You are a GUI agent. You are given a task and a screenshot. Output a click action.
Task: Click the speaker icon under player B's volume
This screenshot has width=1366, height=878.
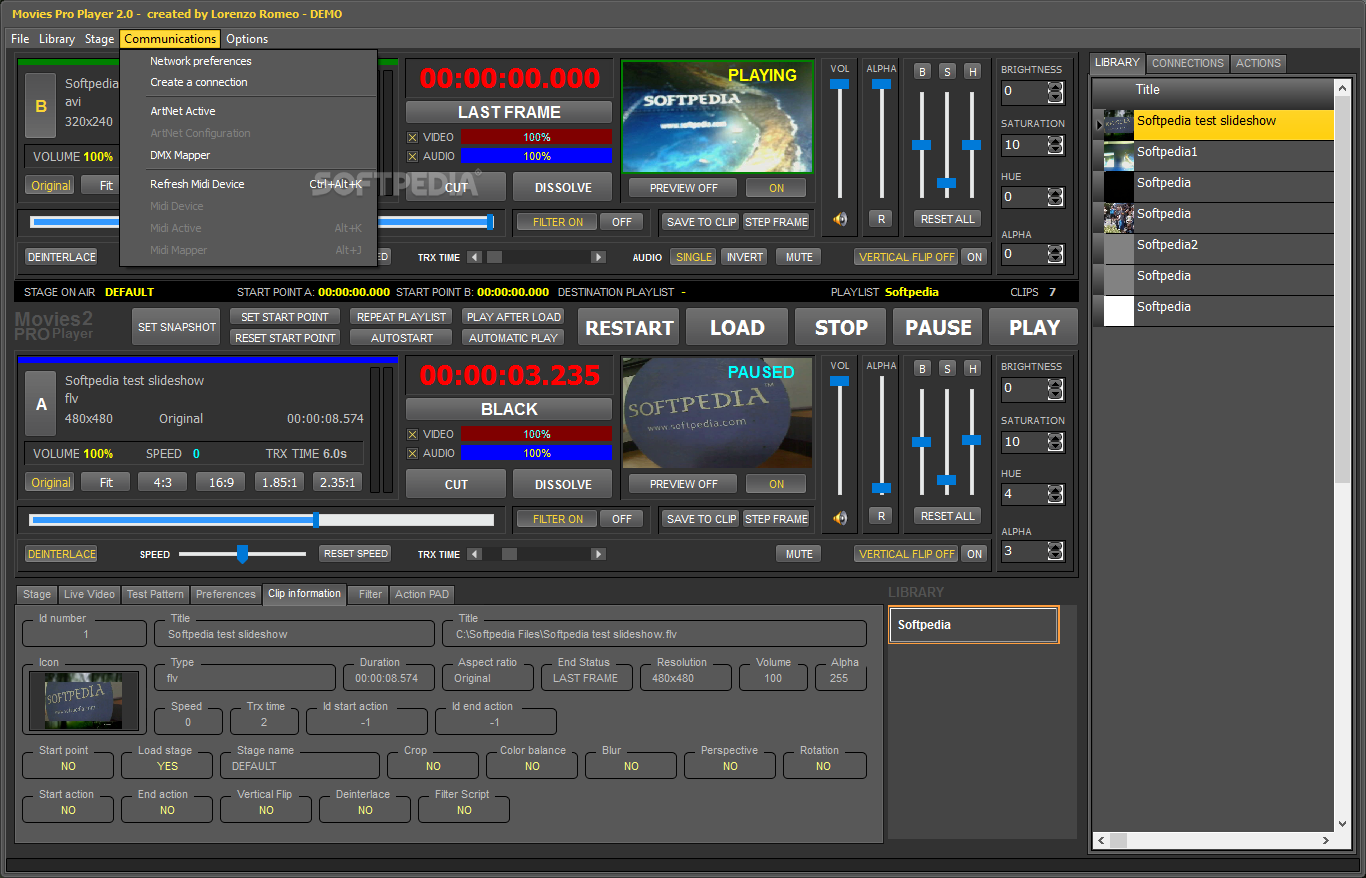840,219
